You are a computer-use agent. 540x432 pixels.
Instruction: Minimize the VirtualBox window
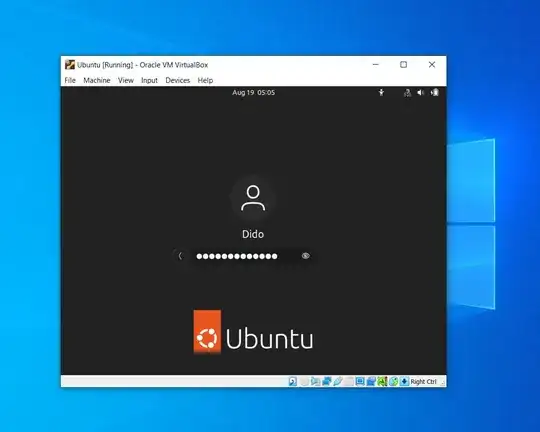point(376,64)
